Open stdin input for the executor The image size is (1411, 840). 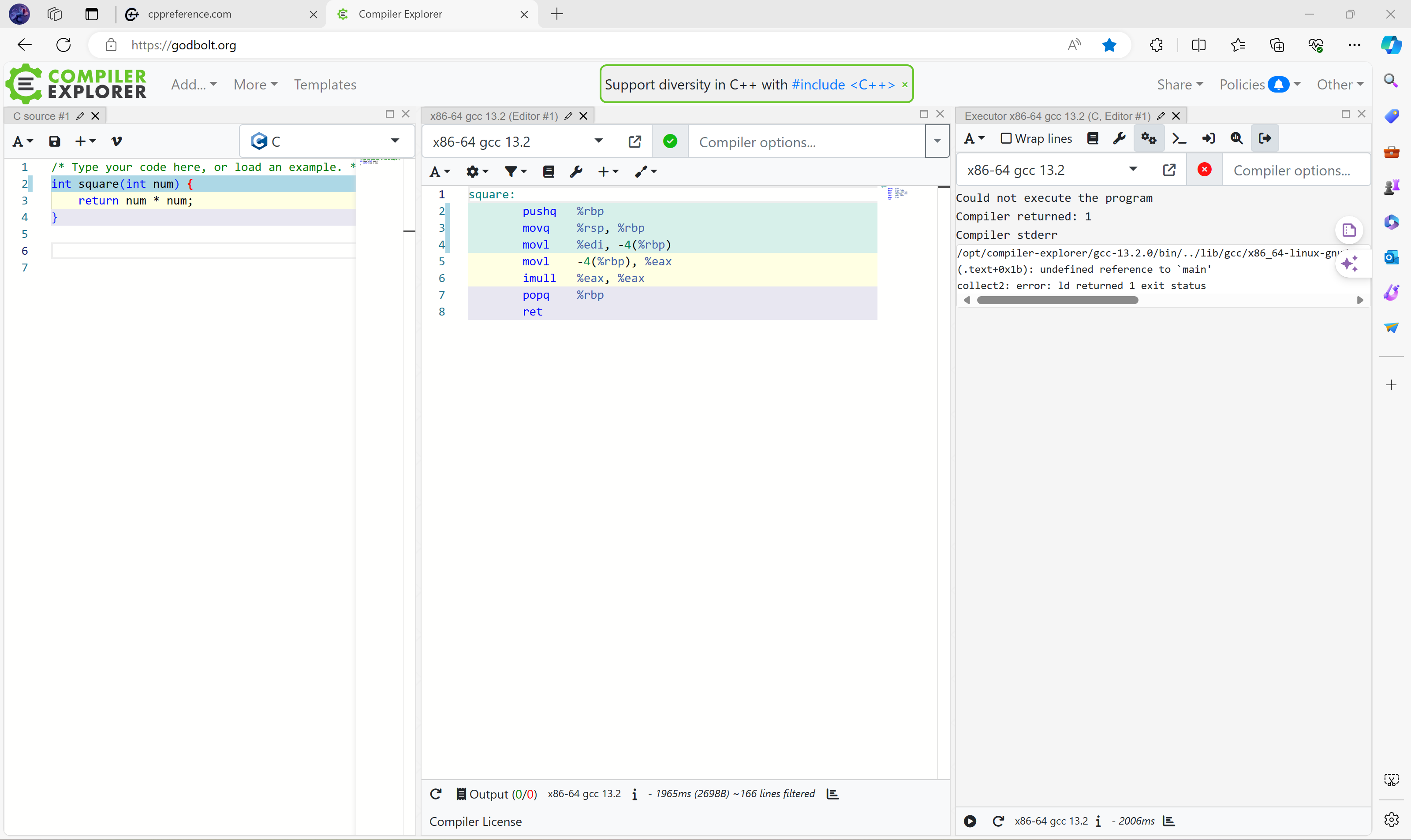1209,138
